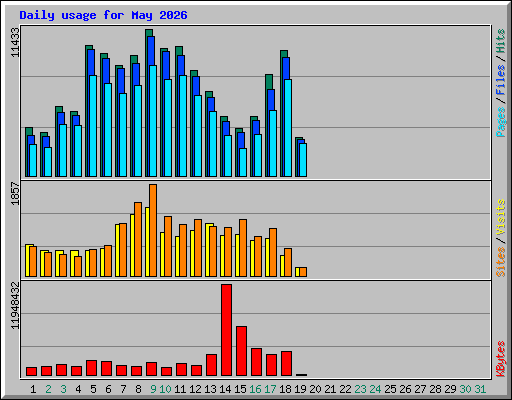Click the red KBytes bar for day 13
512x400 pixels.
pyautogui.click(x=211, y=365)
